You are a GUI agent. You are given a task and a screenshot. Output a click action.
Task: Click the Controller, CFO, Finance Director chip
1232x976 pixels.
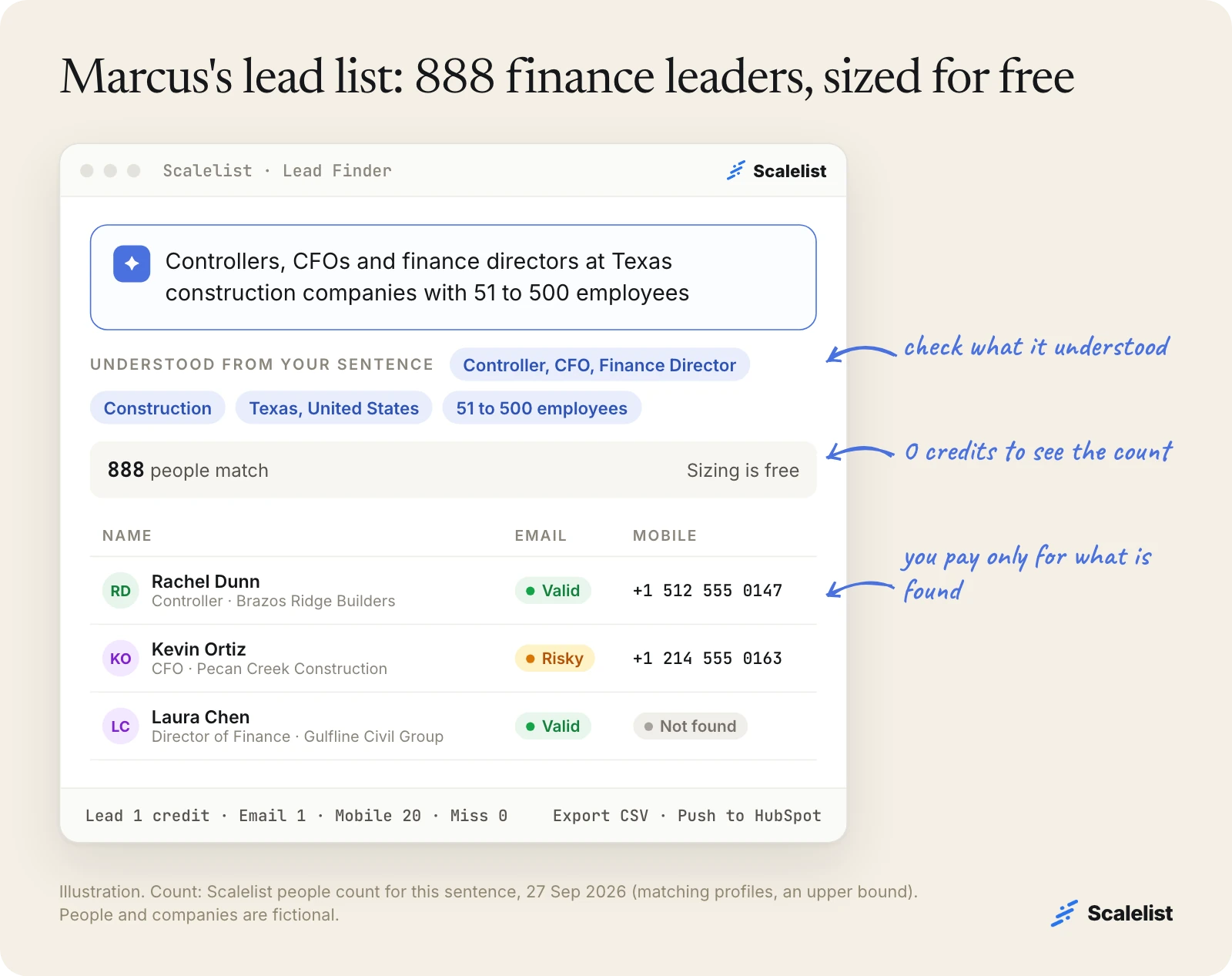599,365
